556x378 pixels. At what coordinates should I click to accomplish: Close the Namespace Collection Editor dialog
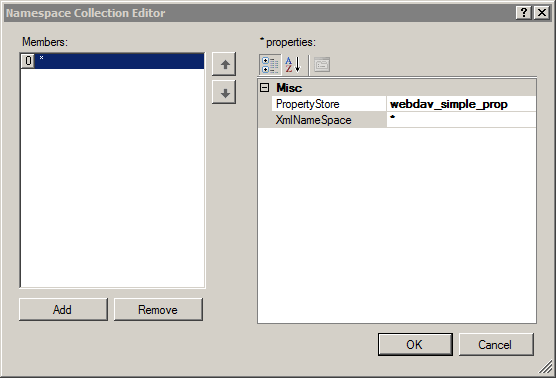tap(542, 13)
